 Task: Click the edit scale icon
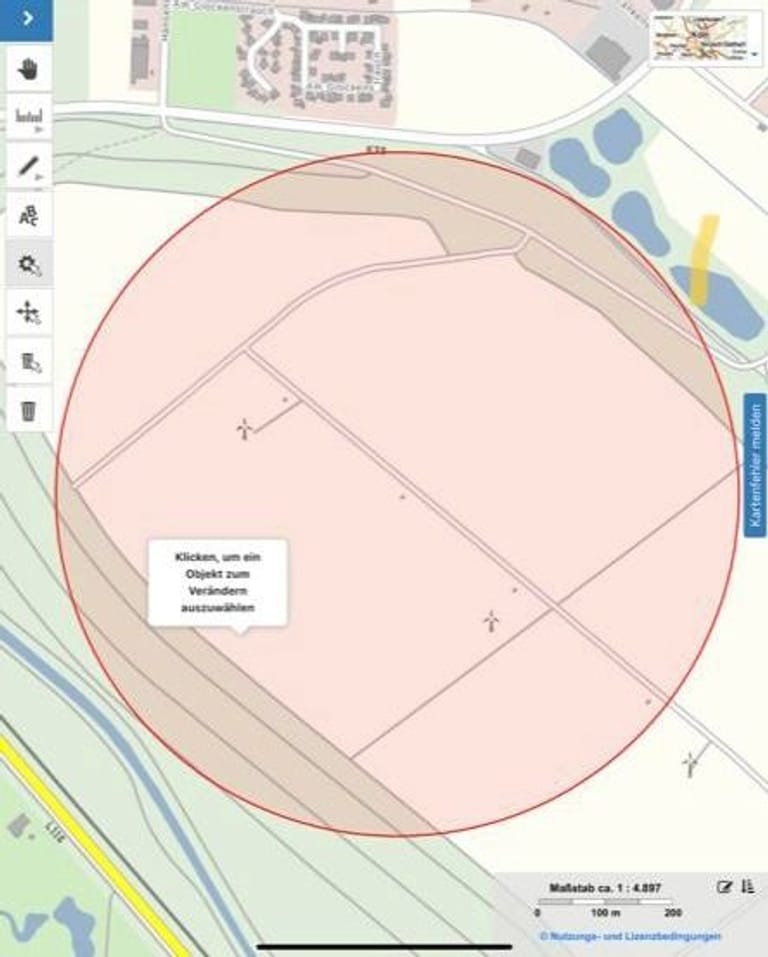(725, 887)
